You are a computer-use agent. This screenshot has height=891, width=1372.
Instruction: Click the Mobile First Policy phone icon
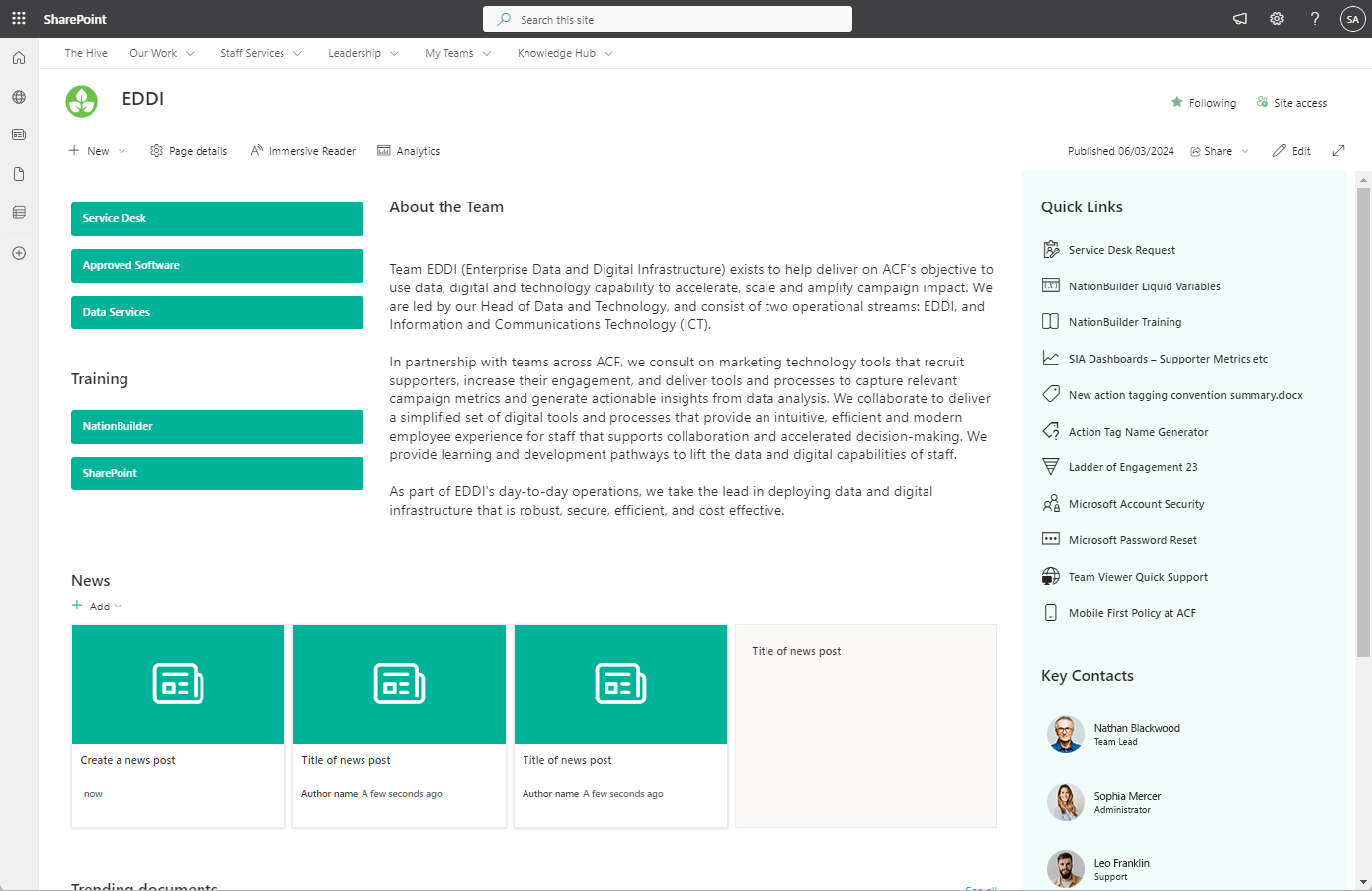tap(1051, 613)
